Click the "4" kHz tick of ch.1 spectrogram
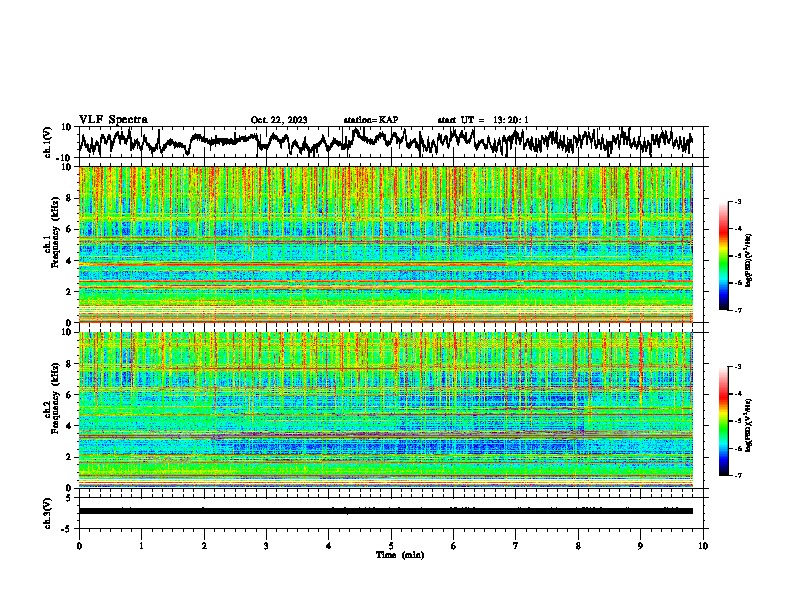The width and height of the screenshot is (792, 612). (x=70, y=261)
